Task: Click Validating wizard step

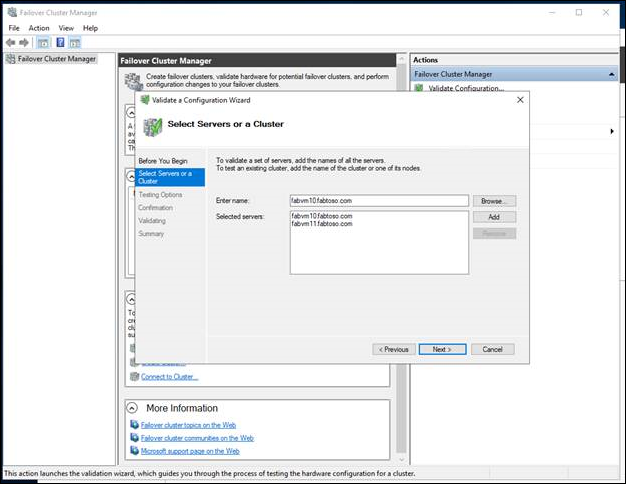Action: coord(152,220)
